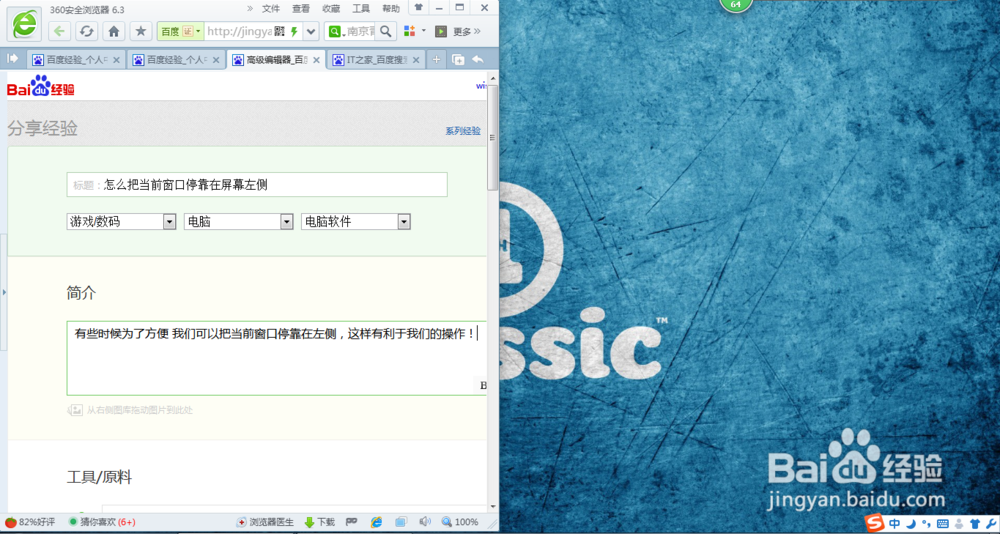Image resolution: width=1000 pixels, height=534 pixels.
Task: Open the 下载 downloads manager
Action: pyautogui.click(x=320, y=522)
